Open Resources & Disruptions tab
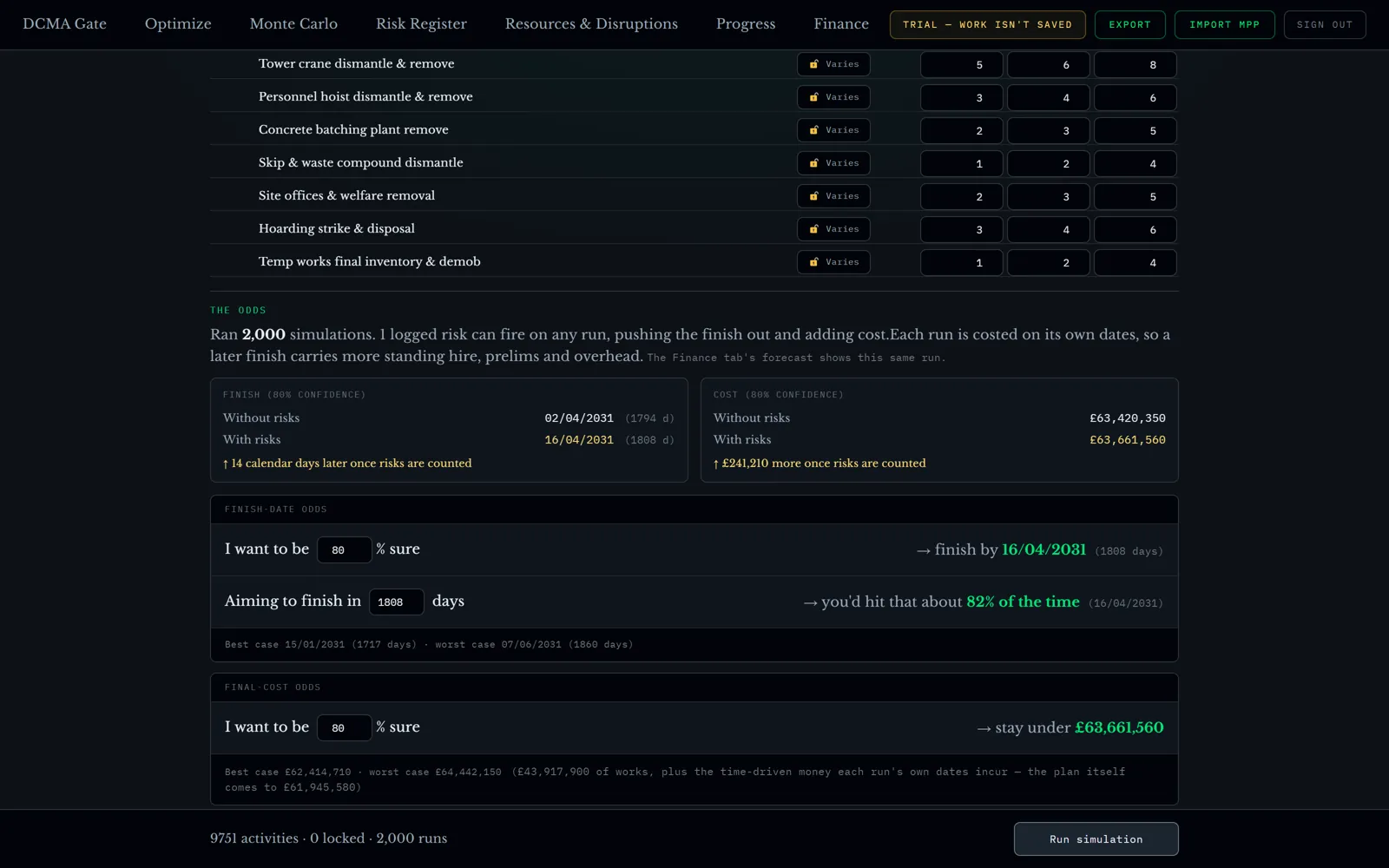 (x=591, y=24)
